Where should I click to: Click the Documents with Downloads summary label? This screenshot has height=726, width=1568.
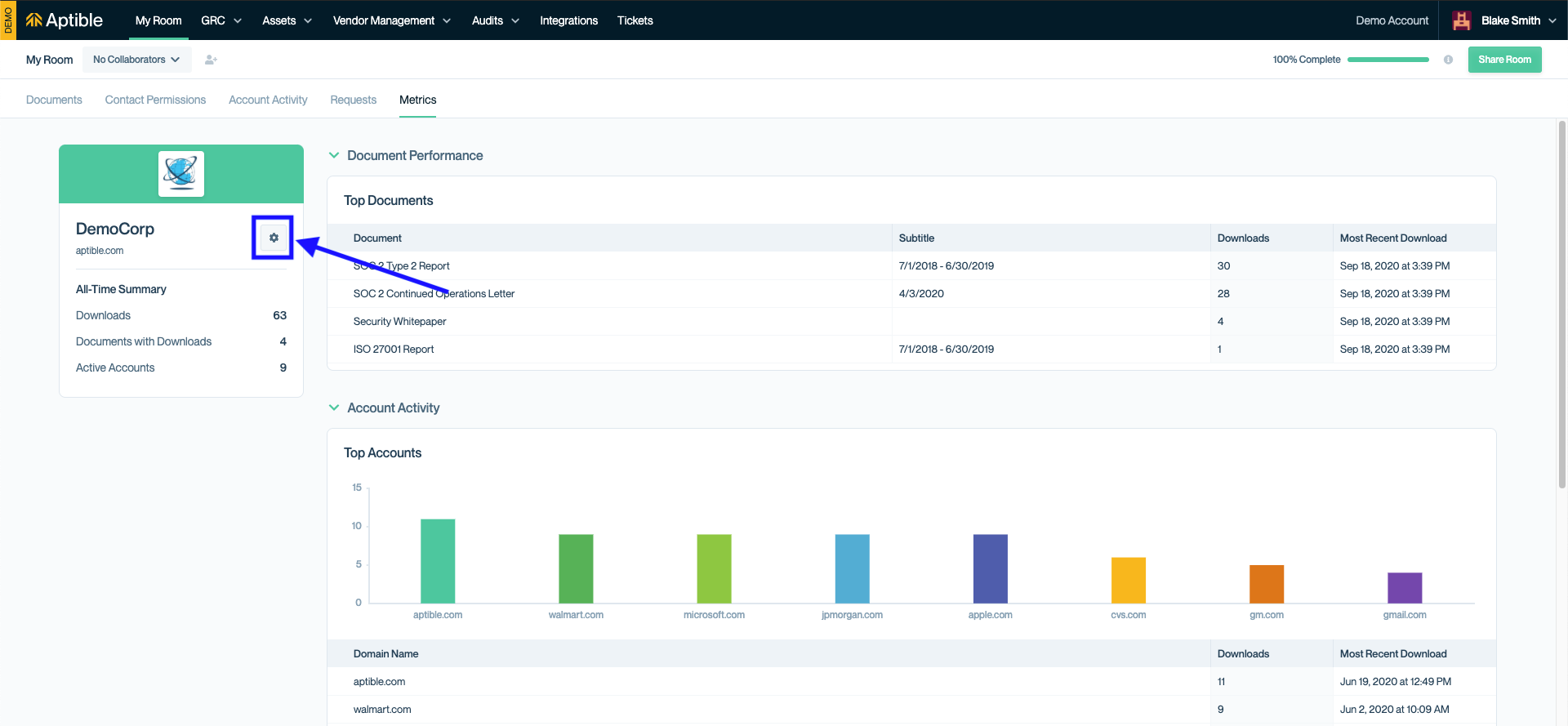(x=144, y=341)
